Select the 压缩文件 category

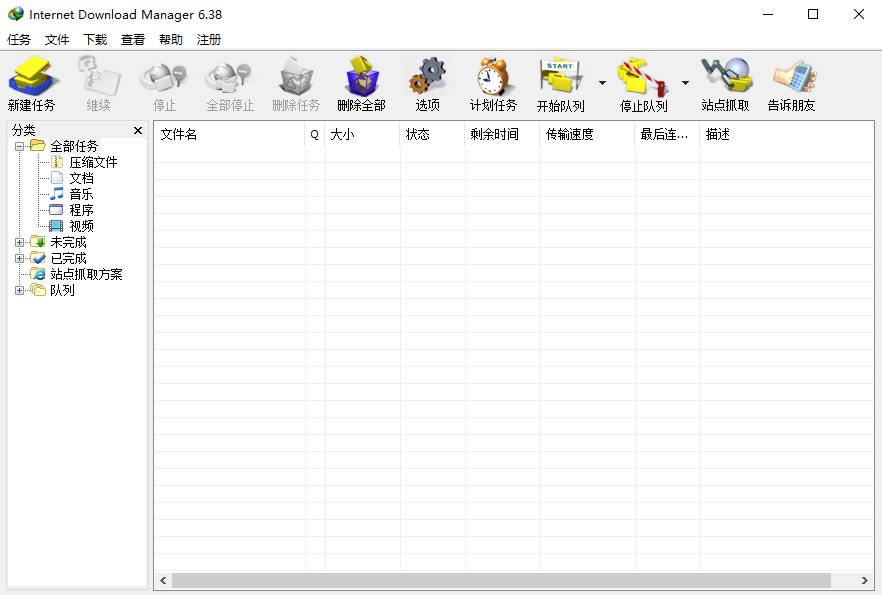[x=93, y=163]
